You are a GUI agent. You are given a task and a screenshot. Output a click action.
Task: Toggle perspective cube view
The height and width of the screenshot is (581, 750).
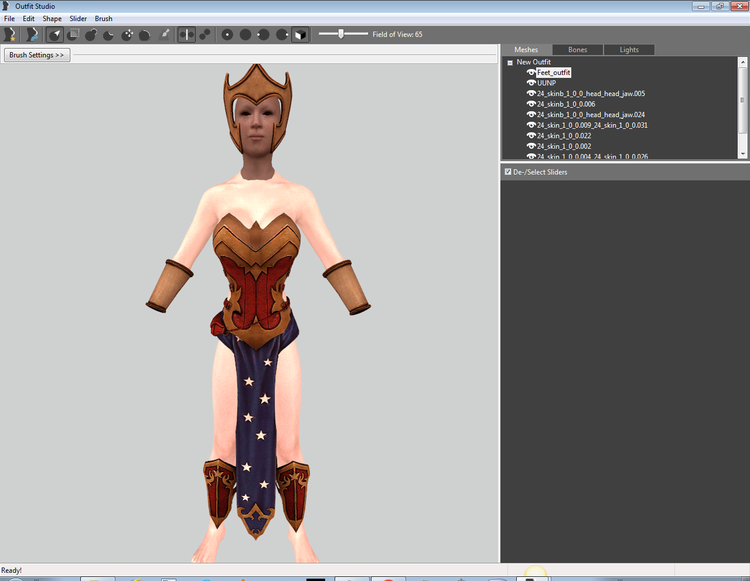[300, 34]
